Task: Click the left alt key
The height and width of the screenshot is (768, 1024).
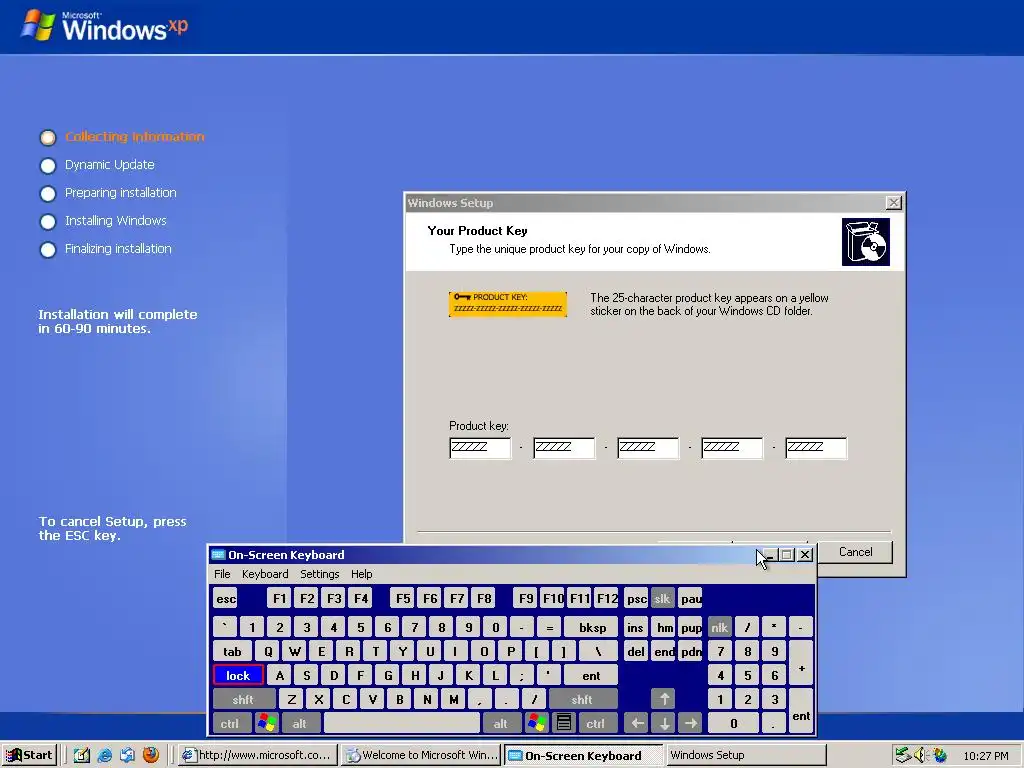Action: (x=300, y=724)
